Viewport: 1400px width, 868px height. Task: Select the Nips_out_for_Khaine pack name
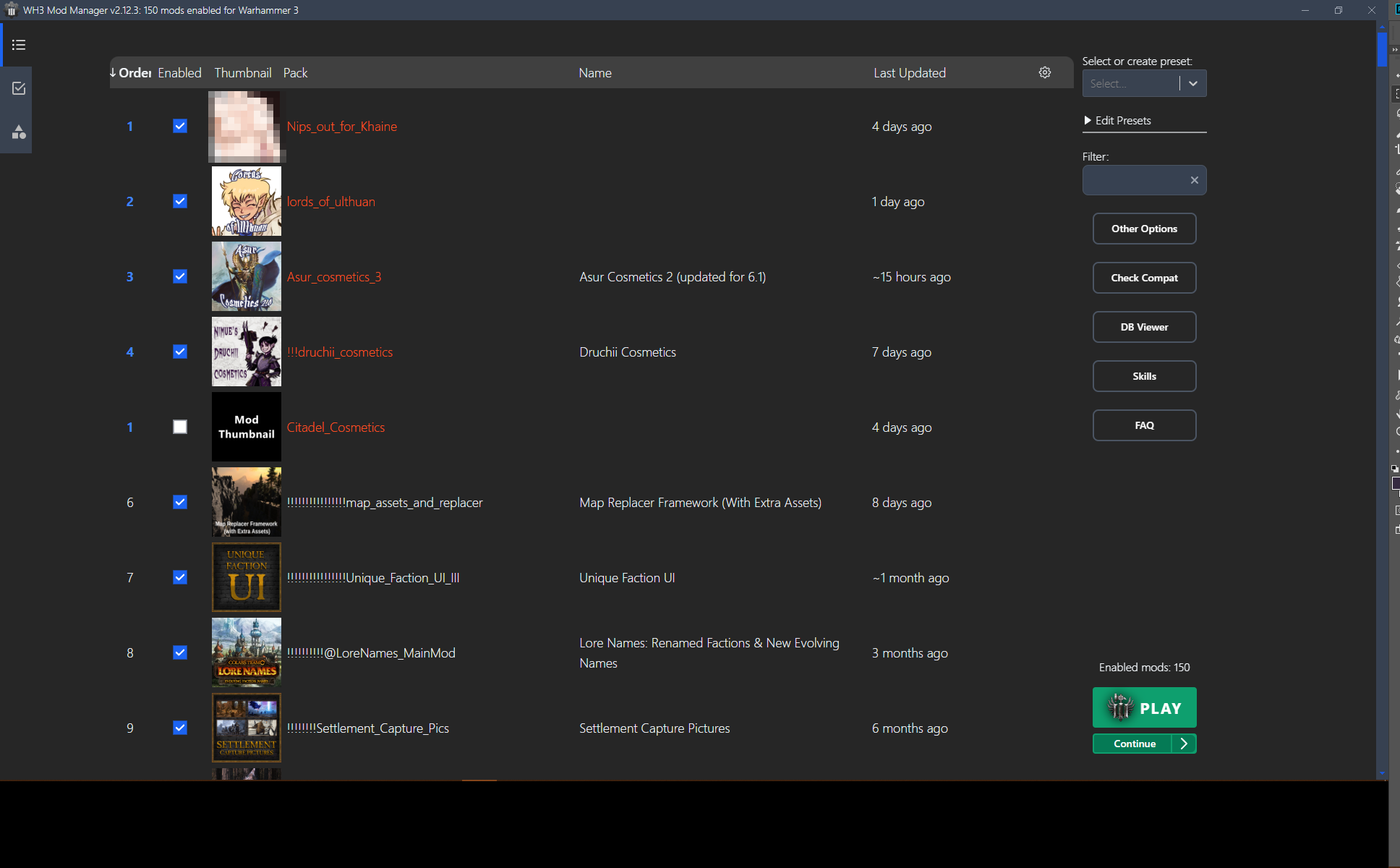(342, 127)
